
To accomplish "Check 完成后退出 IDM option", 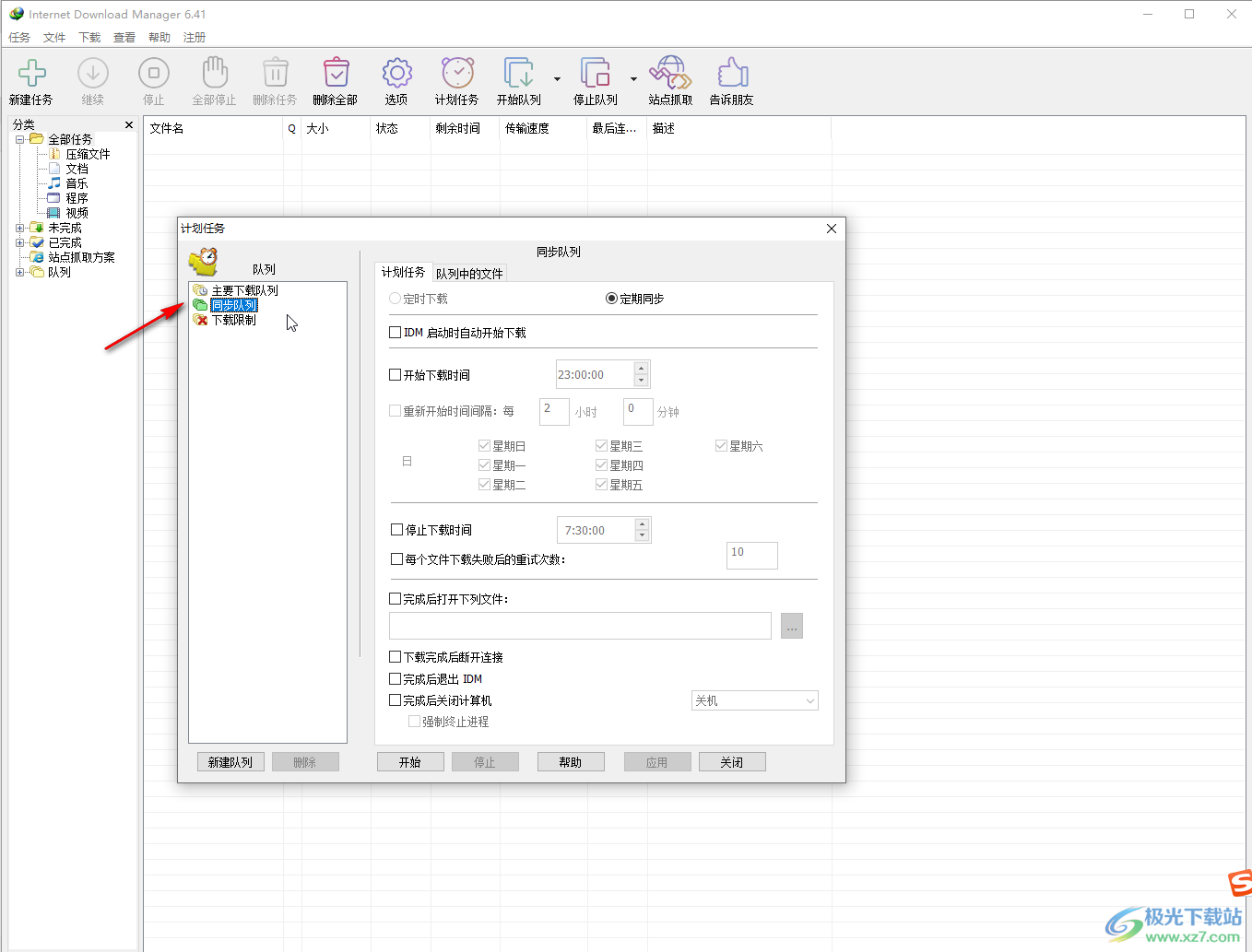I will tap(396, 679).
